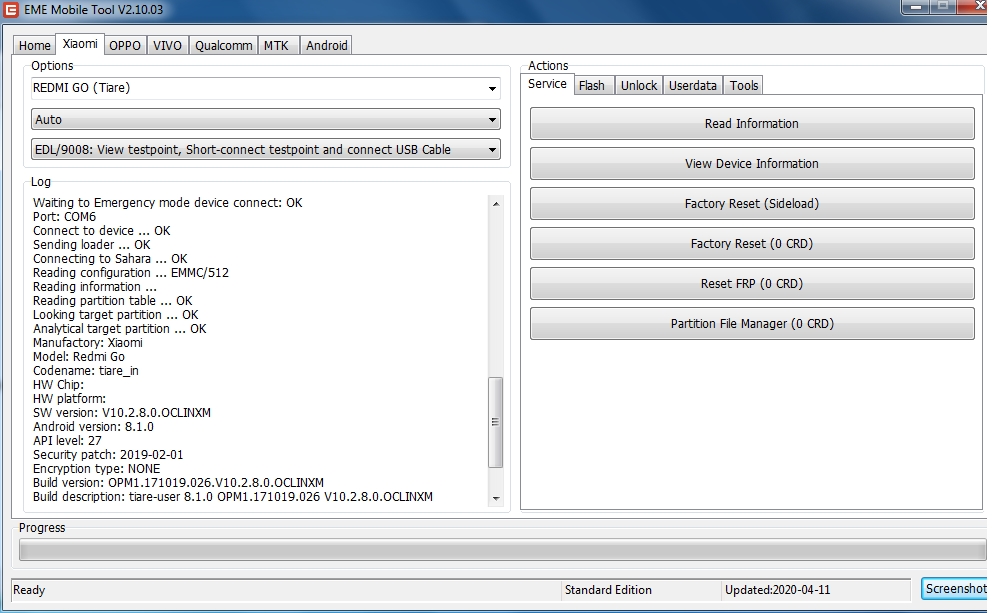This screenshot has height=613, width=1006.
Task: Click 'Codename: tiare_in' log line
Action: click(x=86, y=370)
